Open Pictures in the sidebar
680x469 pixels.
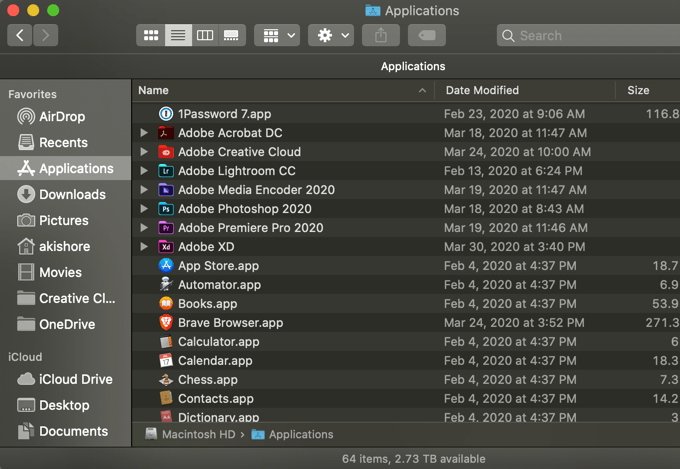65,220
